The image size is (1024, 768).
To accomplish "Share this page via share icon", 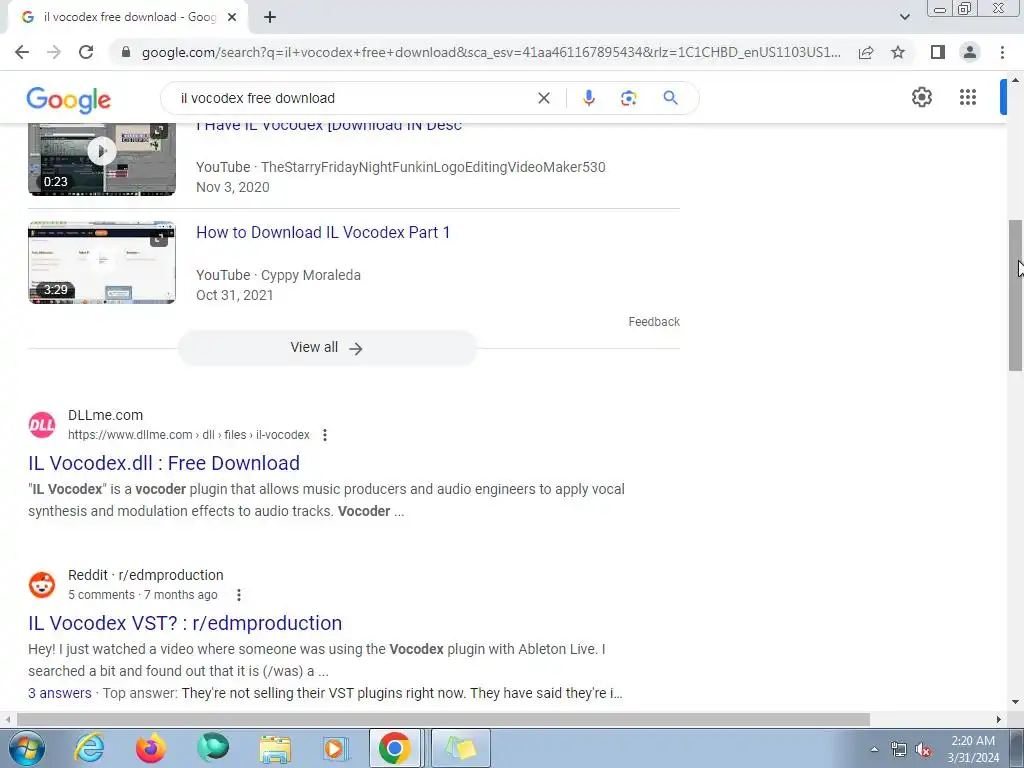I will coord(866,52).
